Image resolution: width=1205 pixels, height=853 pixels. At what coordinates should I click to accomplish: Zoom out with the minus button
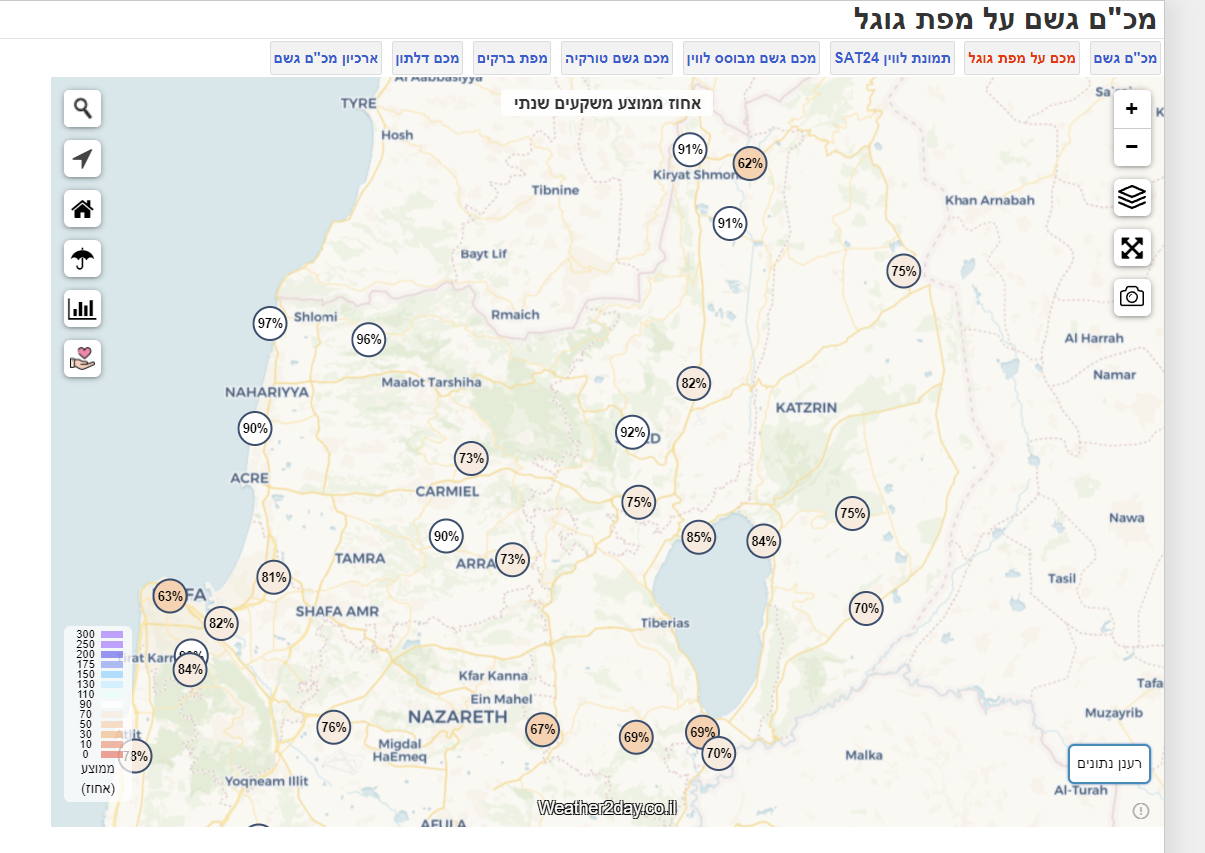coord(1132,147)
